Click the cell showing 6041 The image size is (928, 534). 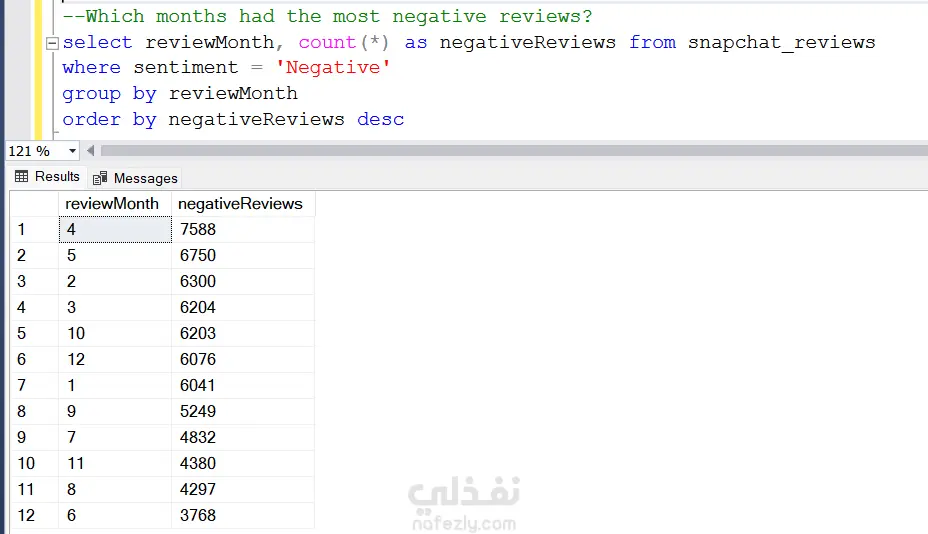coord(243,385)
